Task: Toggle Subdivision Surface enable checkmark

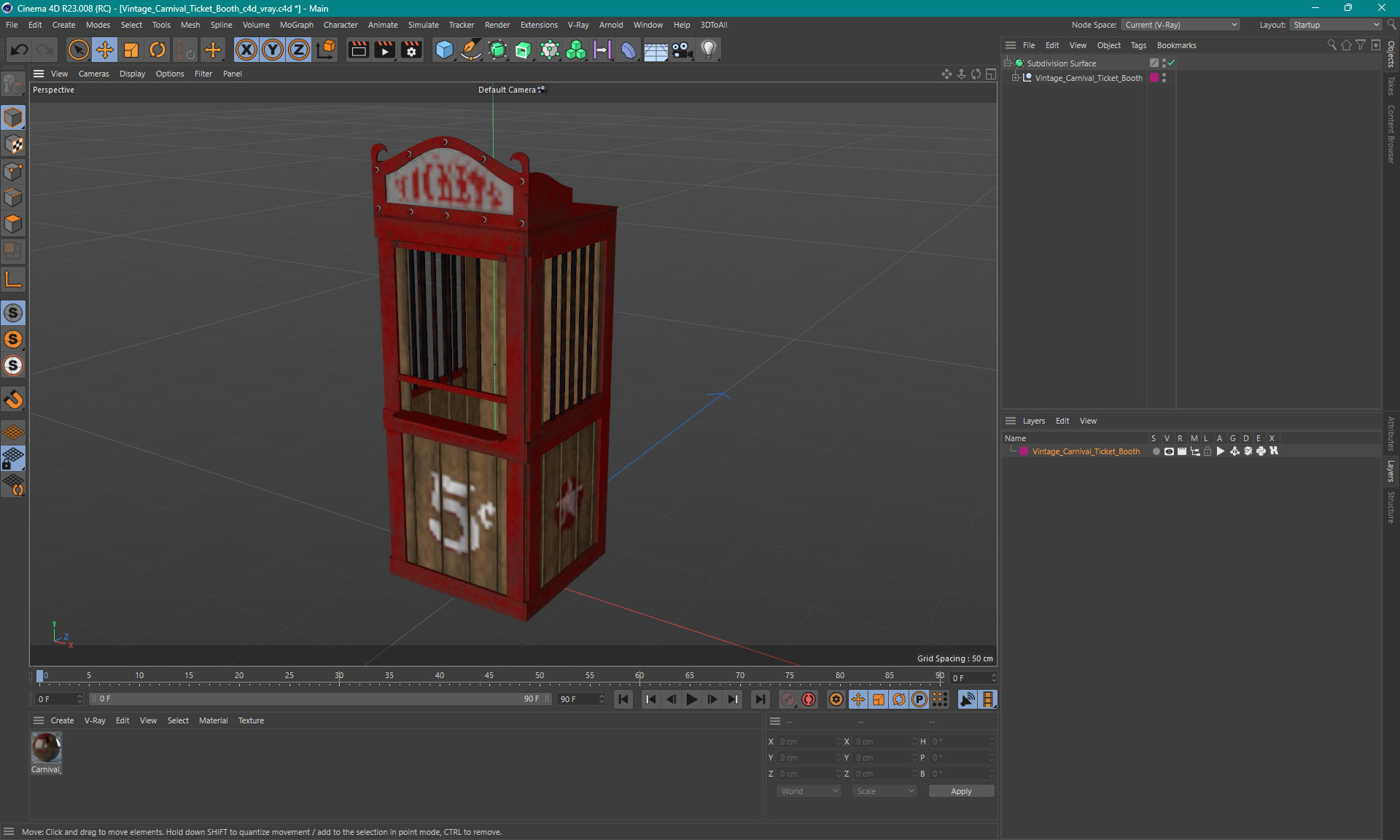Action: coord(1171,63)
